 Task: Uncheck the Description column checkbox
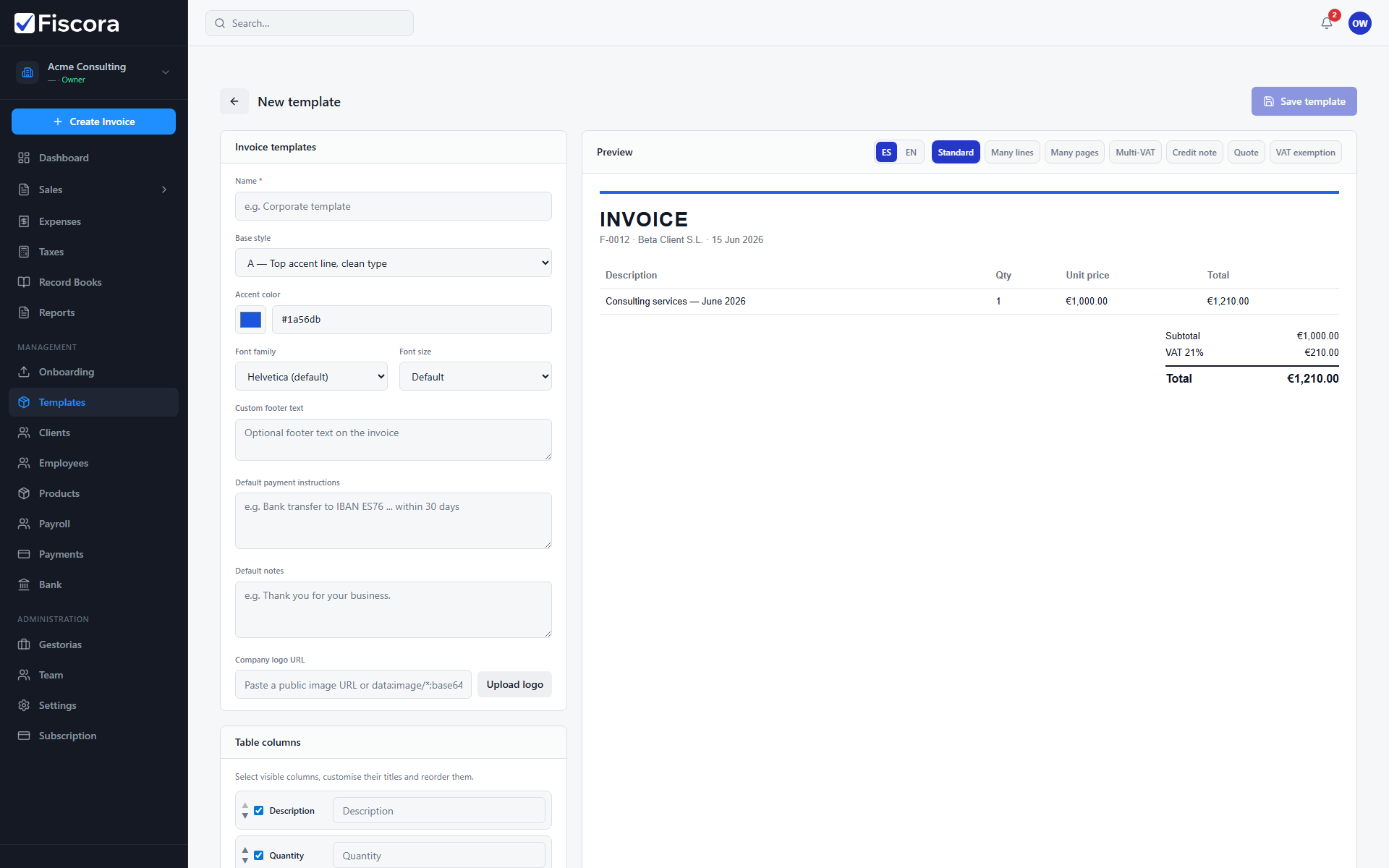tap(258, 811)
